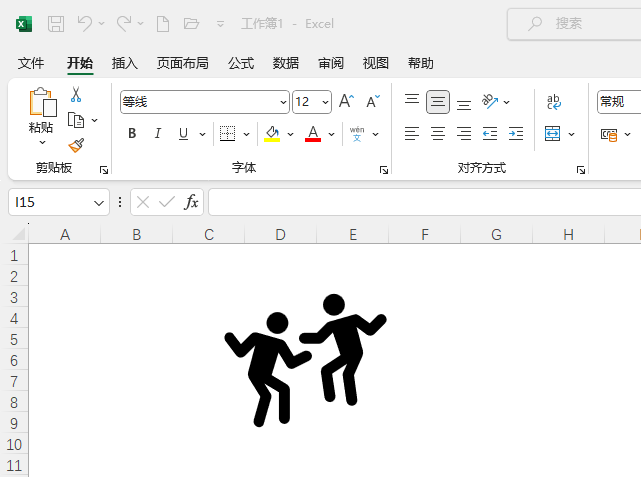Toggle italic formatting

(158, 134)
